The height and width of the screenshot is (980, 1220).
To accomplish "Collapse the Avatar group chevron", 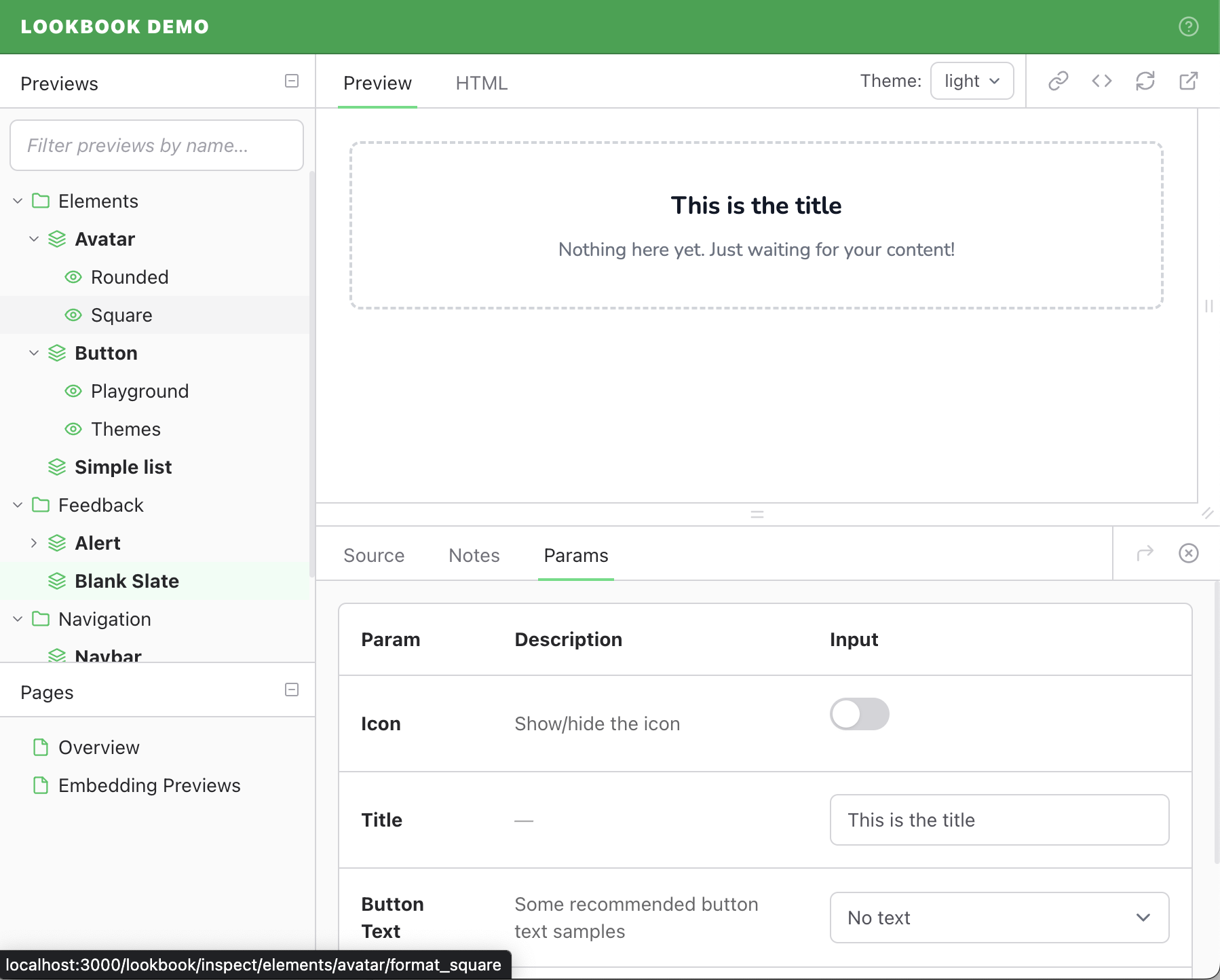I will tap(34, 239).
